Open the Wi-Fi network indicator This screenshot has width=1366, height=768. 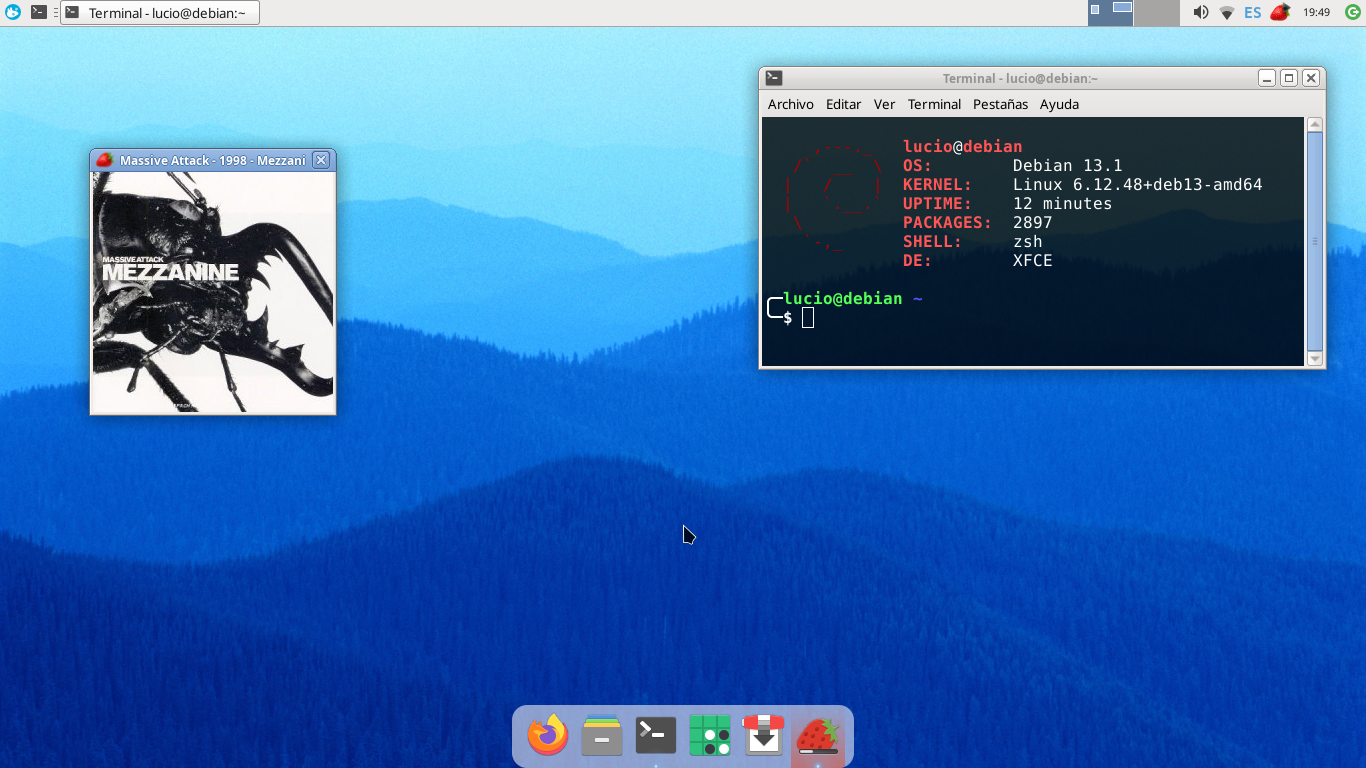click(x=1227, y=13)
